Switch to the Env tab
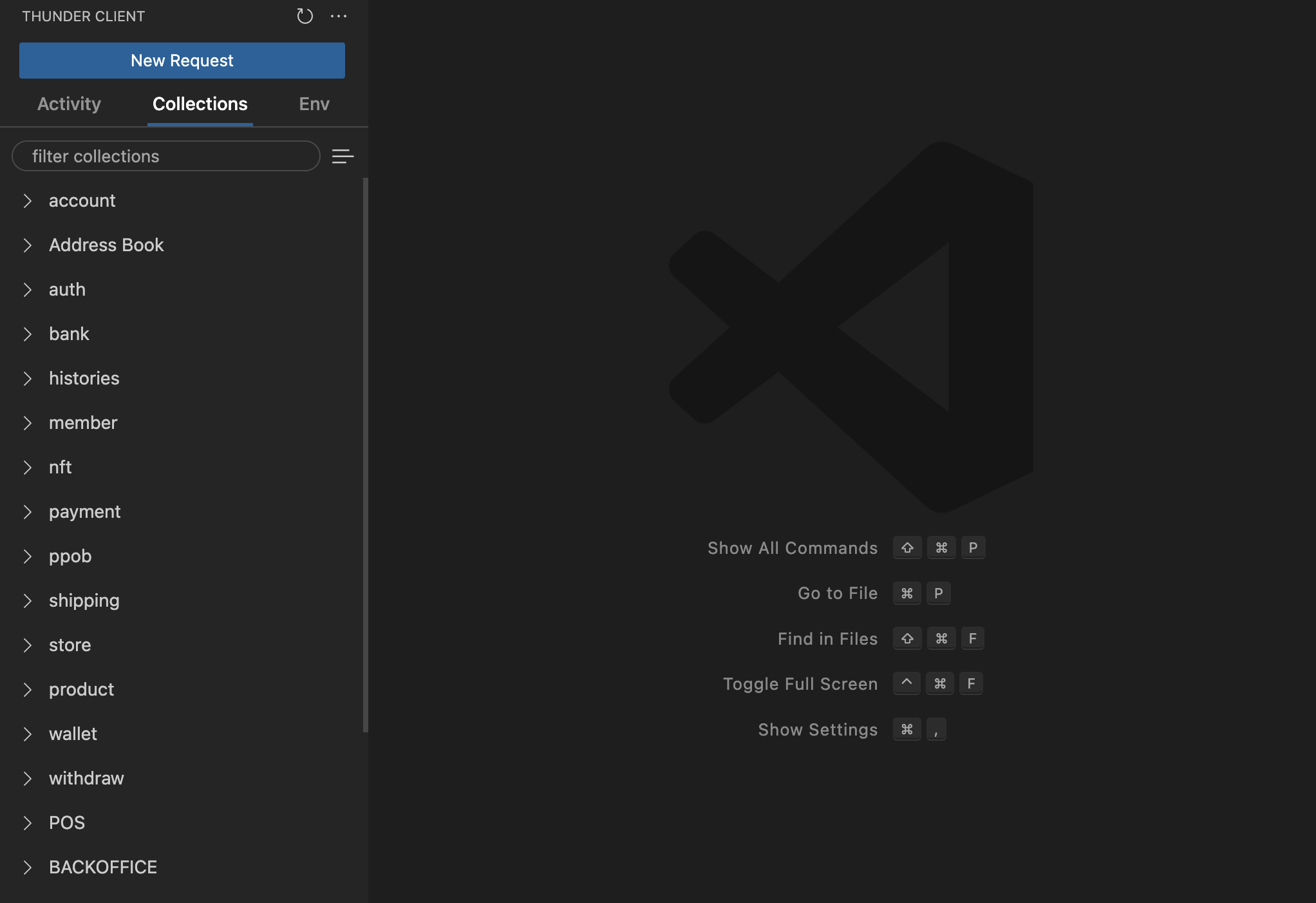 click(314, 104)
